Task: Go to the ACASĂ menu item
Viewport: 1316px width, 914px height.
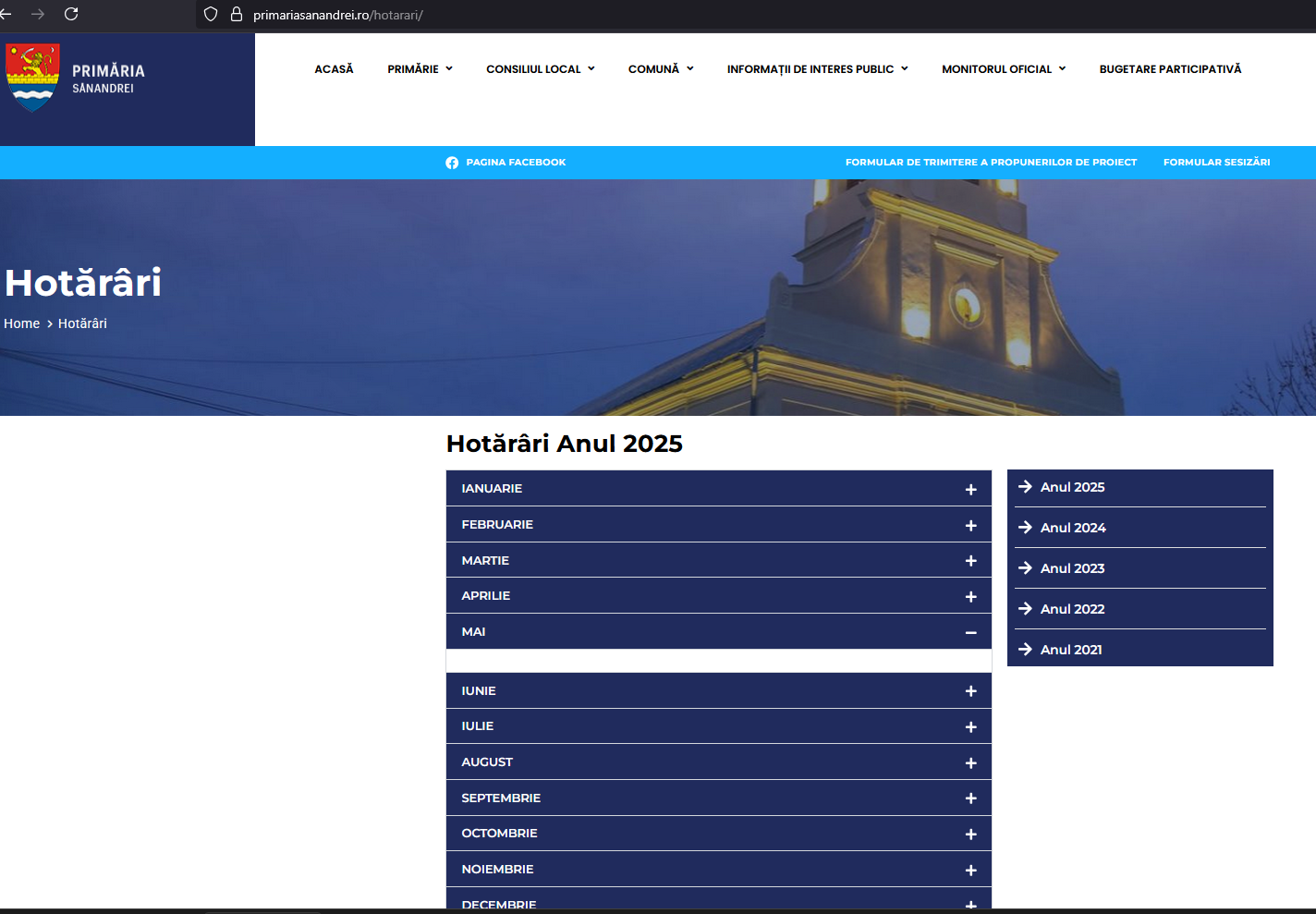Action: (334, 69)
